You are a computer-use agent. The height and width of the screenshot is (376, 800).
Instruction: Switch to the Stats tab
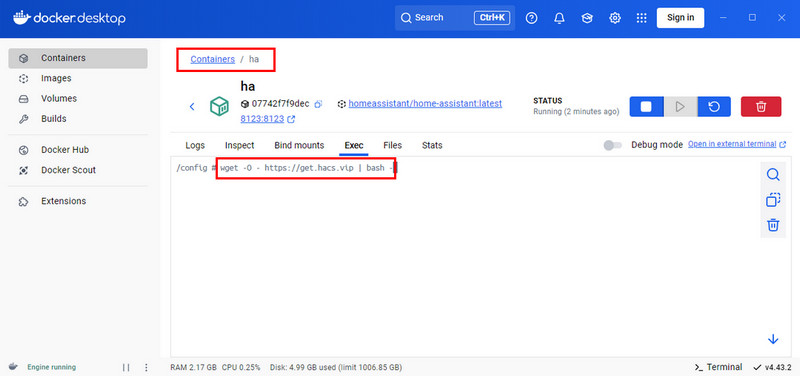coord(432,145)
